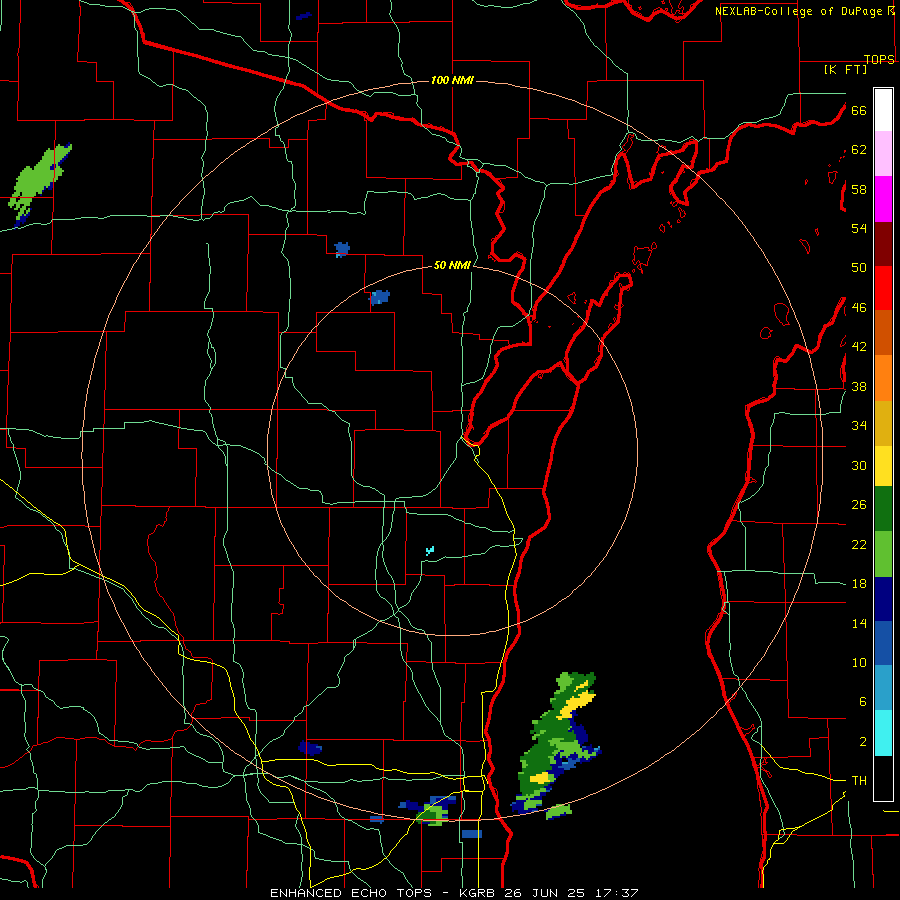This screenshot has height=900, width=900.
Task: Select the bright red legend swatch
Action: point(883,288)
